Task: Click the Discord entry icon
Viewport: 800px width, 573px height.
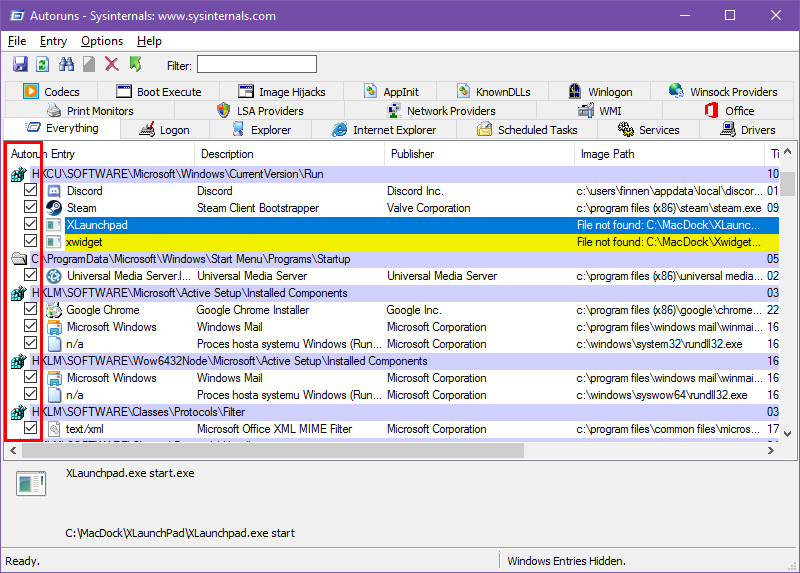Action: pyautogui.click(x=54, y=191)
